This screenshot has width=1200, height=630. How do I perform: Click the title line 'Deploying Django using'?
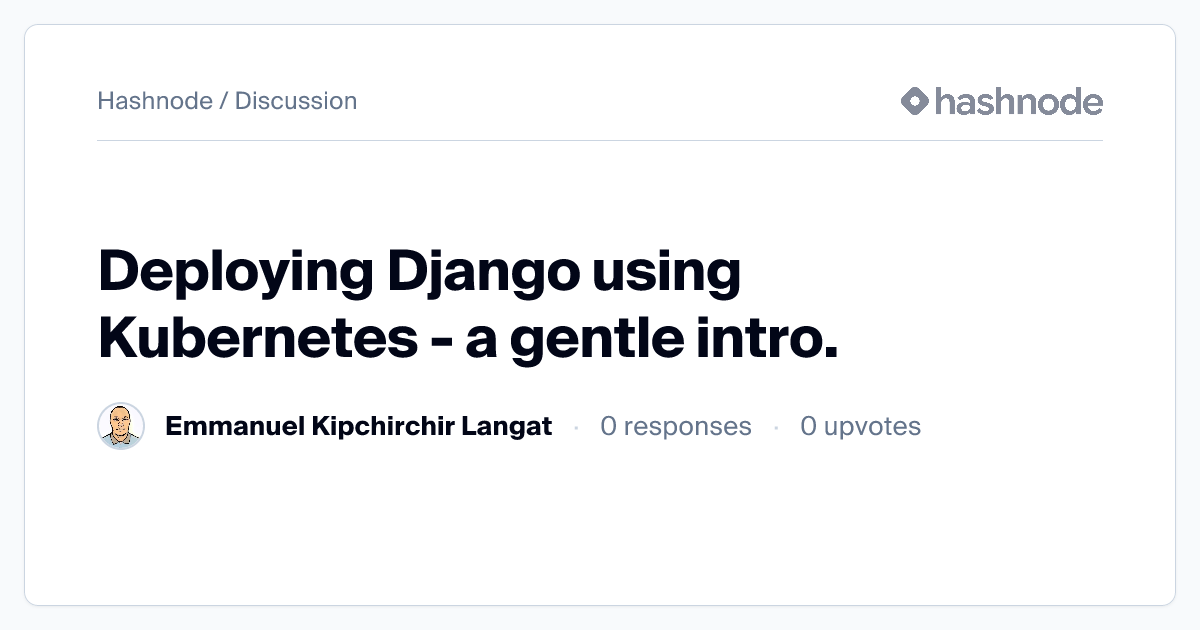[x=419, y=274]
